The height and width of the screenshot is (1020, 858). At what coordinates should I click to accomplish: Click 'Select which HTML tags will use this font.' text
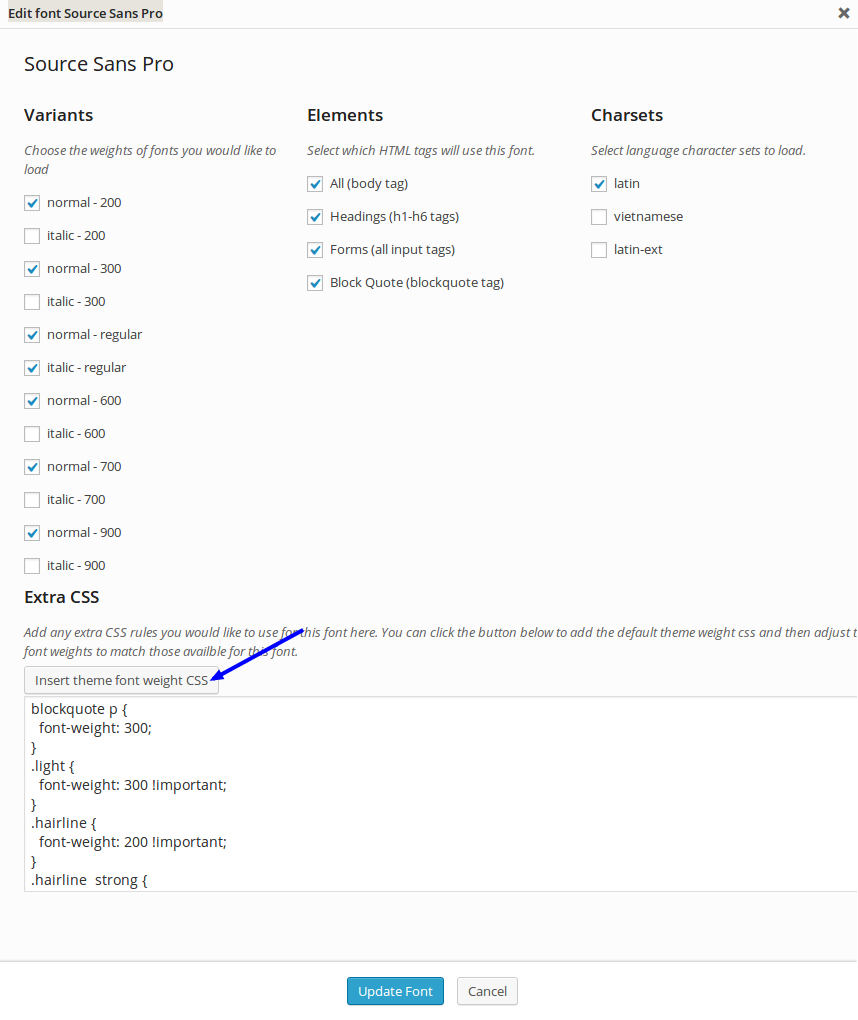(421, 150)
